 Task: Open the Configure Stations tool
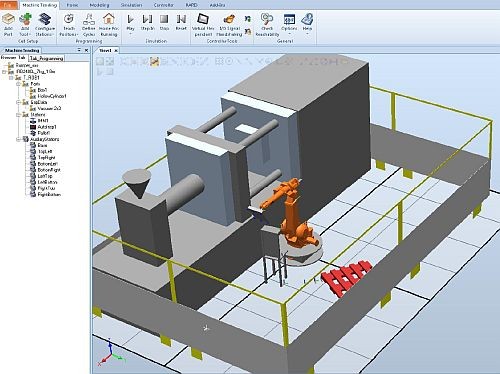pyautogui.click(x=45, y=24)
